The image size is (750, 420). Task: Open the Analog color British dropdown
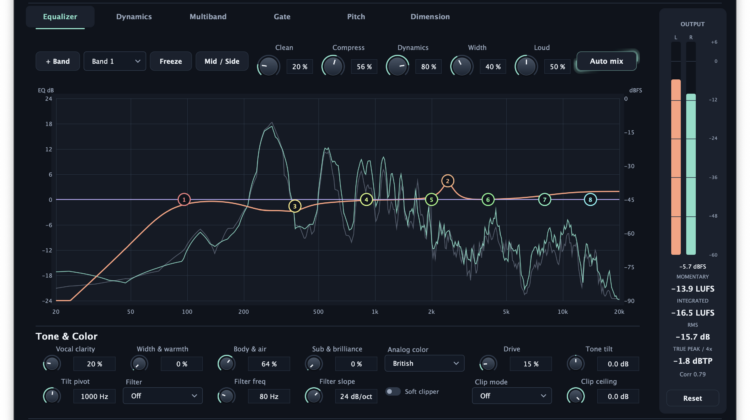click(x=424, y=364)
